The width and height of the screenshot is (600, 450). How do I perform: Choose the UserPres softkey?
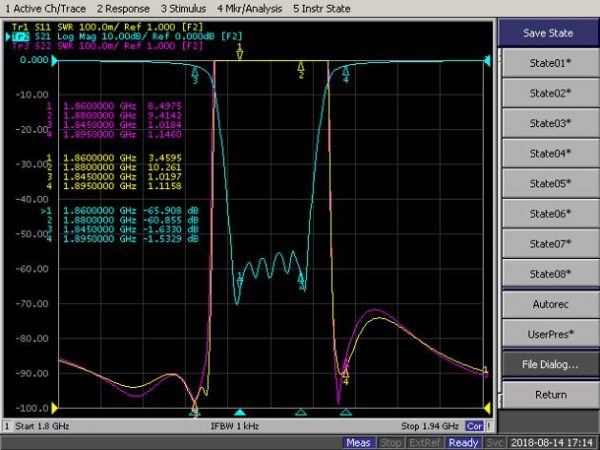[550, 333]
